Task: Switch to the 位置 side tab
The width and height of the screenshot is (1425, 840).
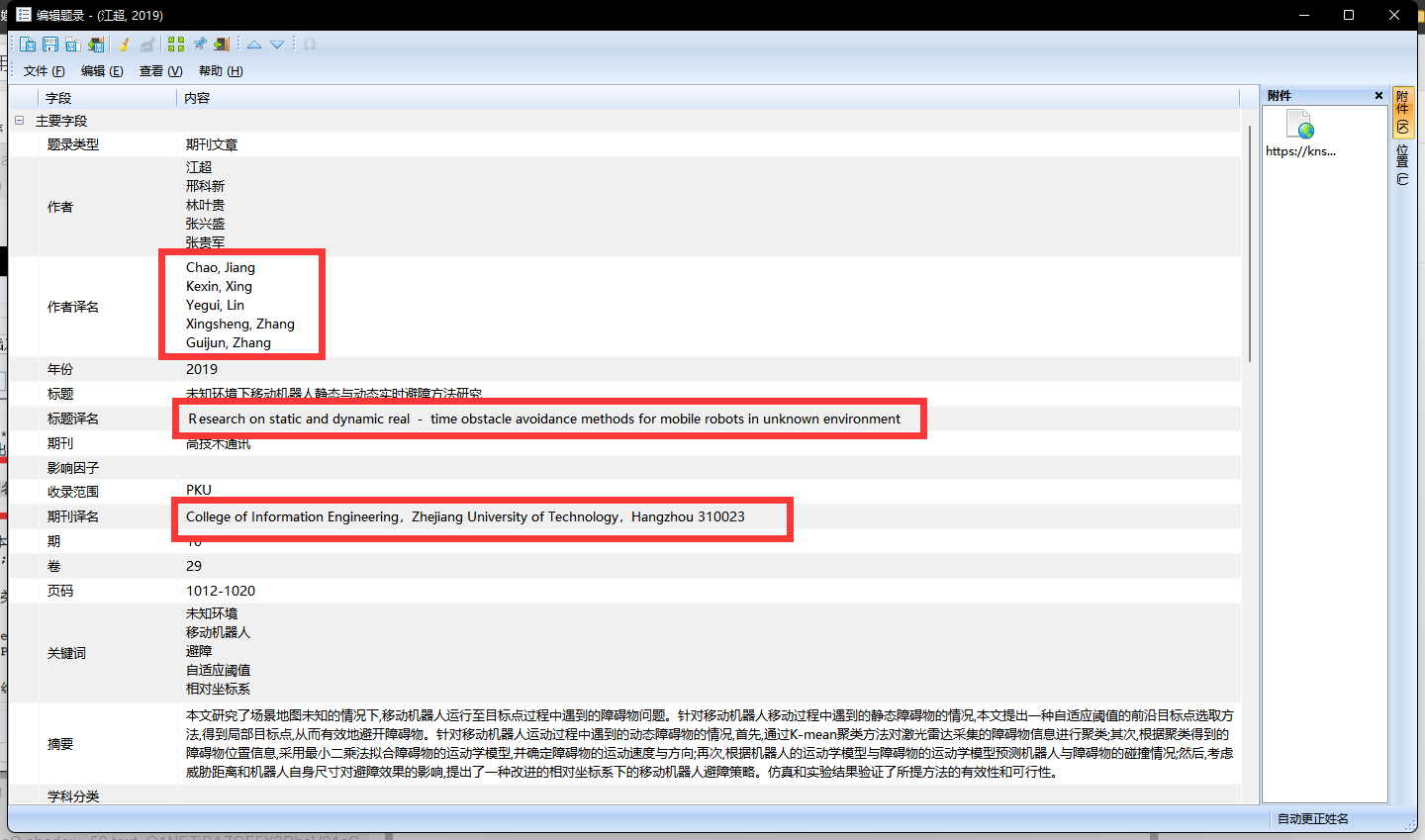Action: tap(1403, 161)
